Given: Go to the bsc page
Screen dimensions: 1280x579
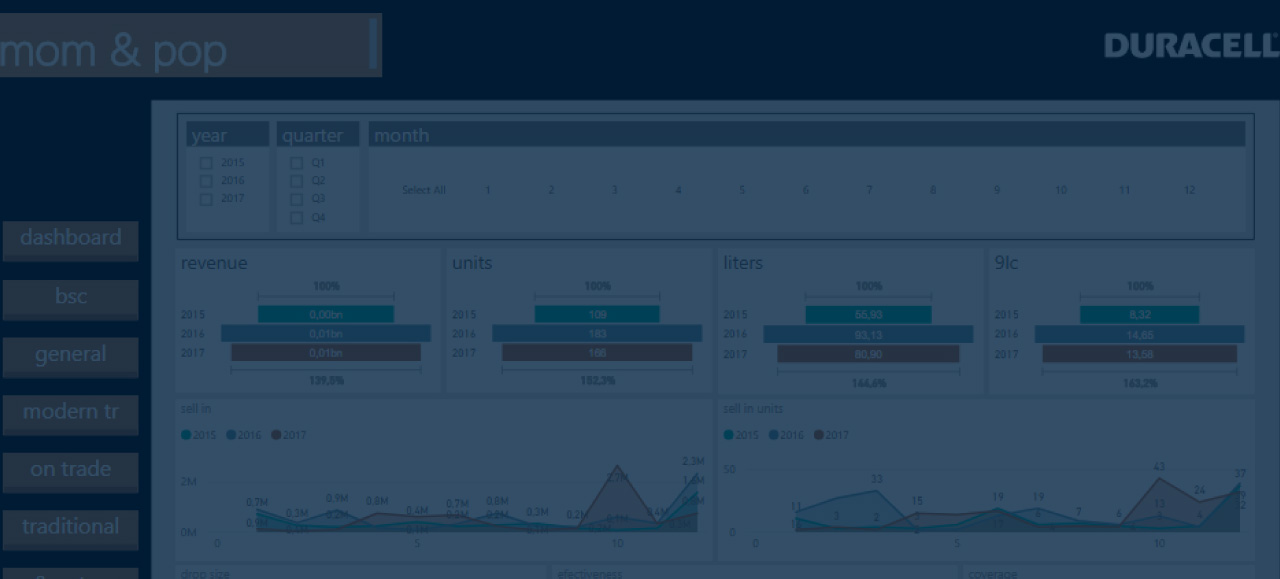Looking at the screenshot, I should click(70, 298).
